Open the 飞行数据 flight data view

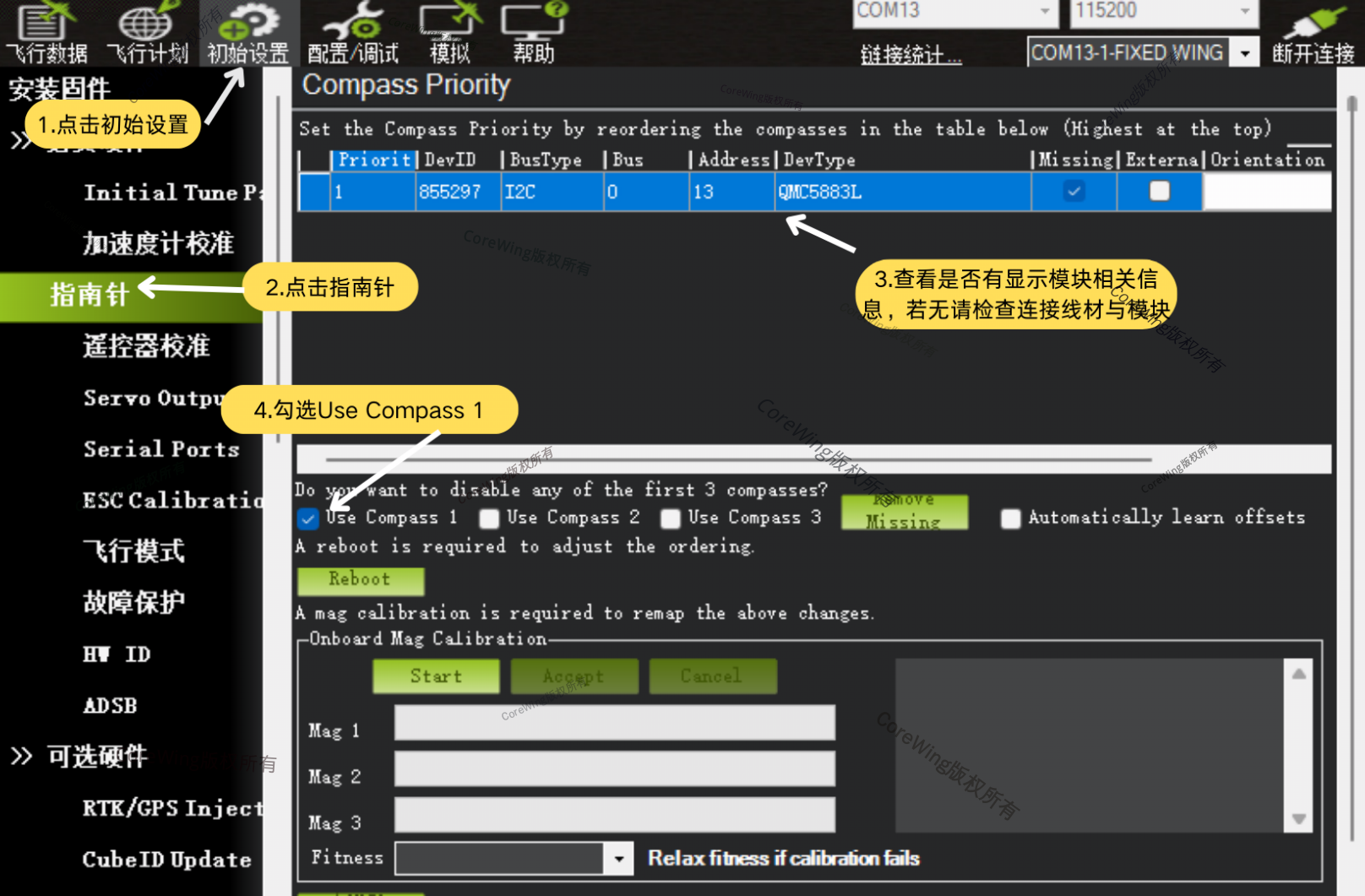pos(46,34)
